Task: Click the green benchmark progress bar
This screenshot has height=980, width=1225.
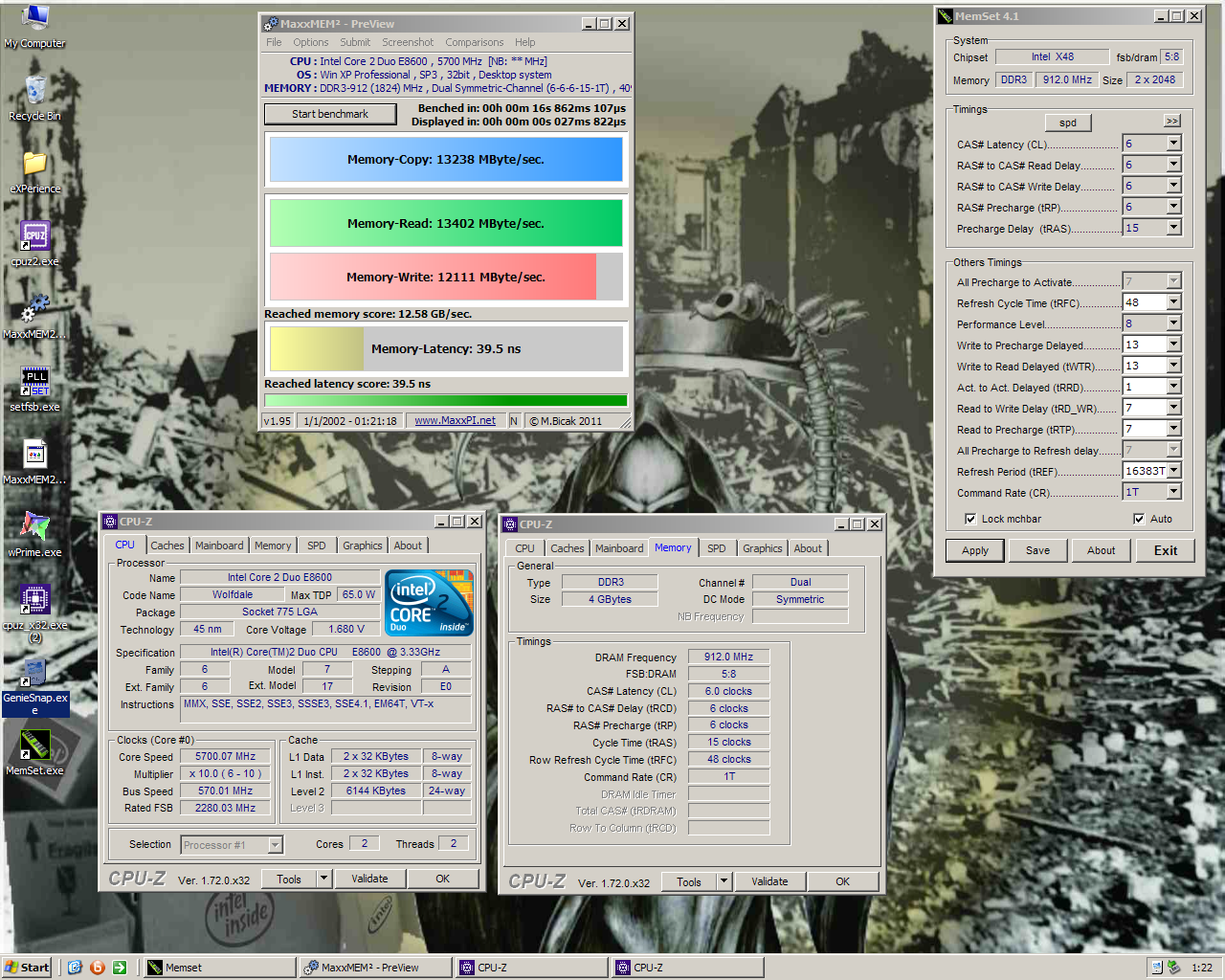Action: [446, 401]
